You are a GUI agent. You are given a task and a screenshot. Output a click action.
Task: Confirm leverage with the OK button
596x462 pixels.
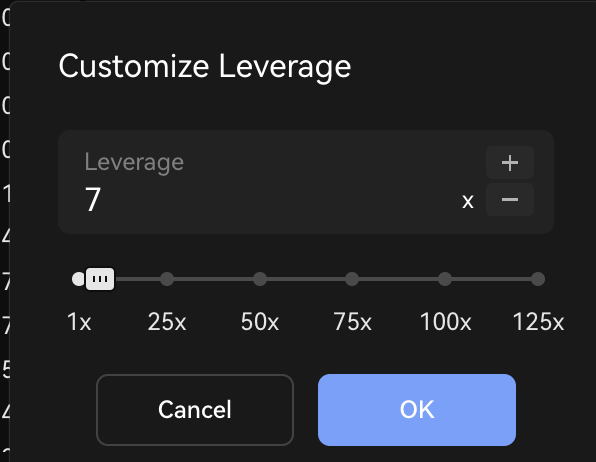click(x=417, y=410)
